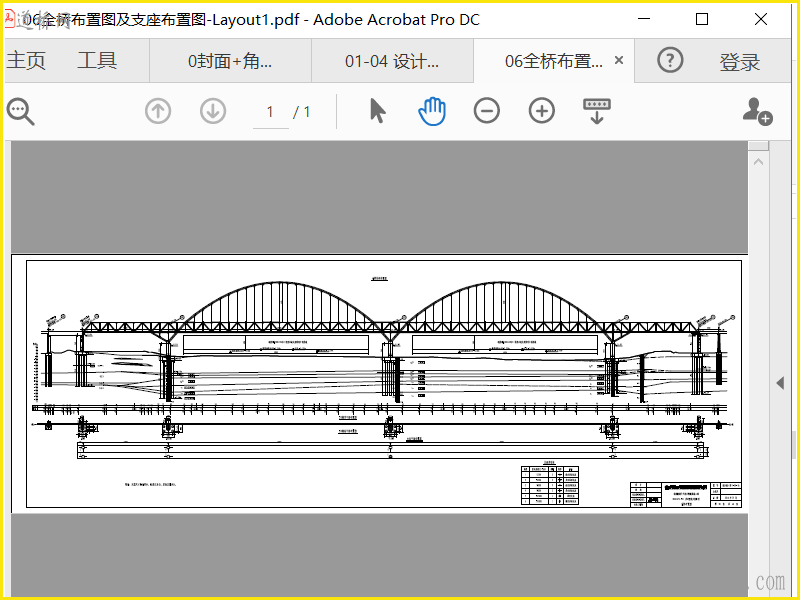Image resolution: width=800 pixels, height=600 pixels.
Task: Open scrolling page display options
Action: coord(597,111)
